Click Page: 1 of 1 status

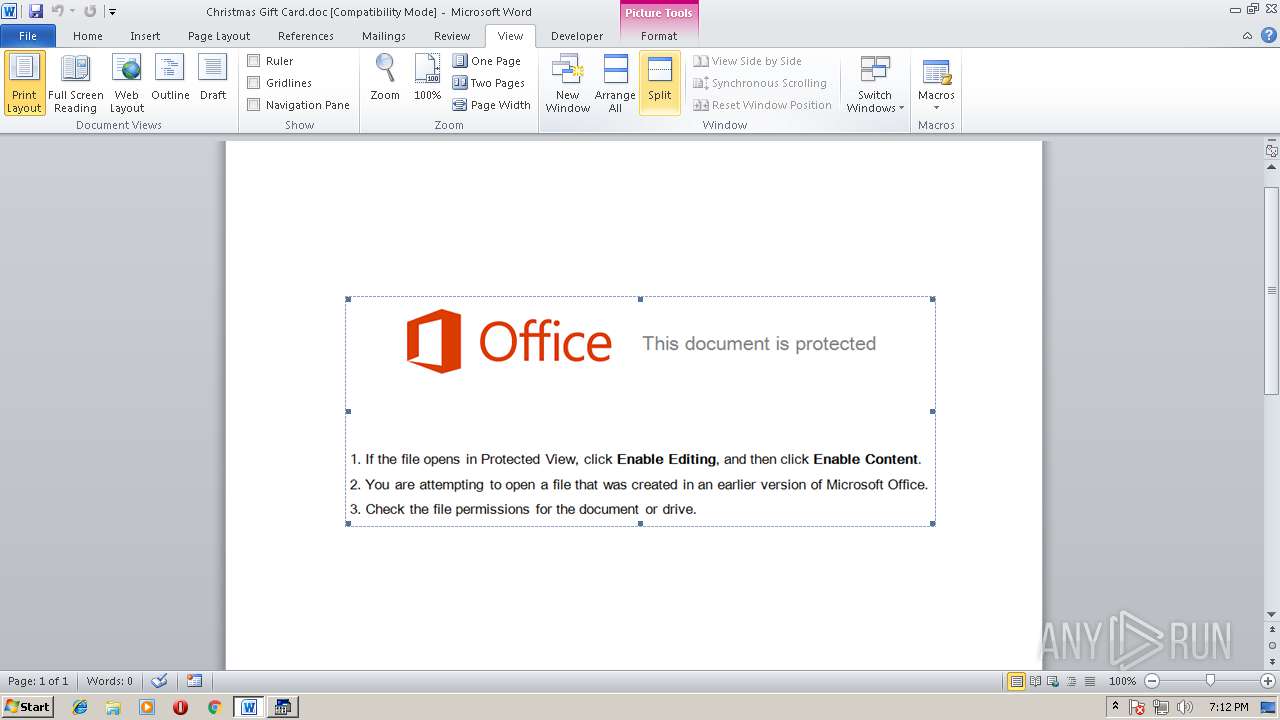tap(38, 681)
